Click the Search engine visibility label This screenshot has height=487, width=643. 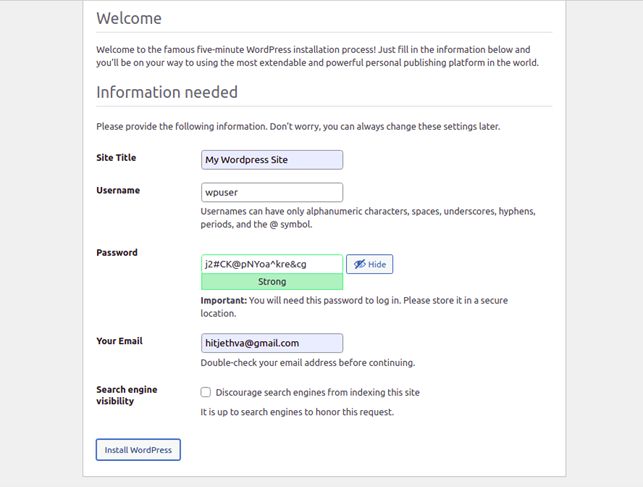(x=127, y=395)
